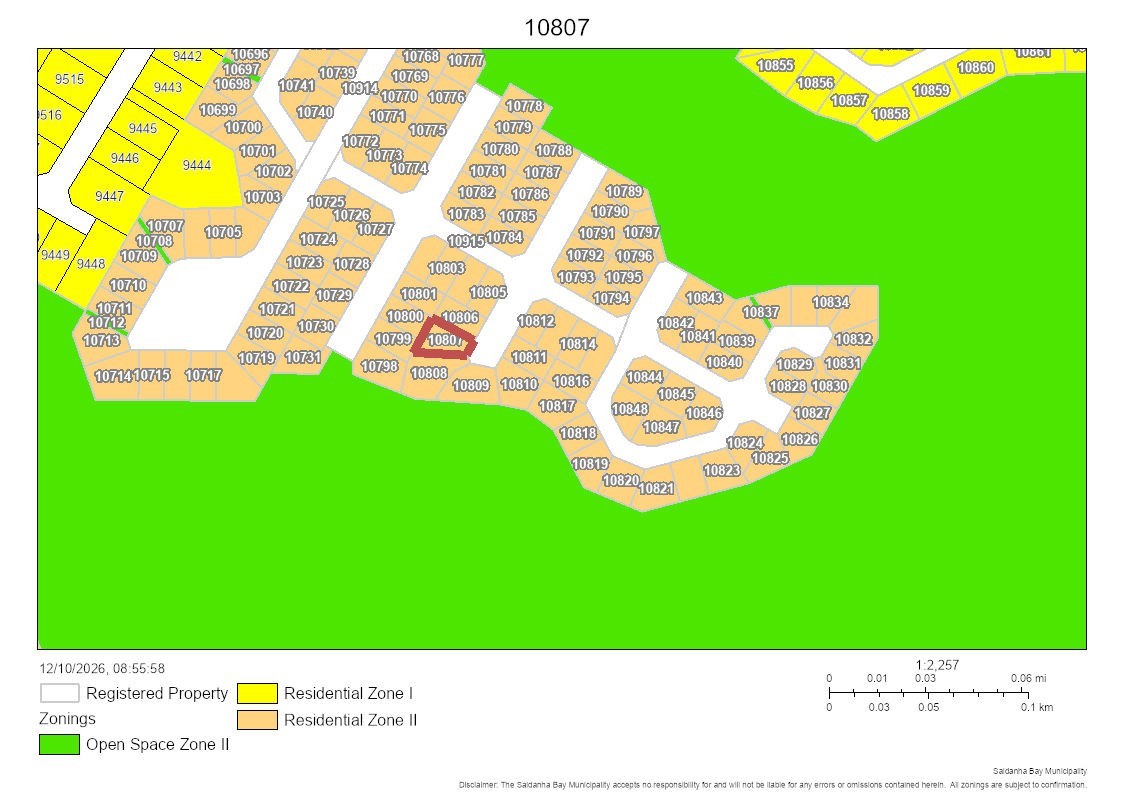Select parcel label 10725
This screenshot has height=794, width=1123.
[x=327, y=202]
